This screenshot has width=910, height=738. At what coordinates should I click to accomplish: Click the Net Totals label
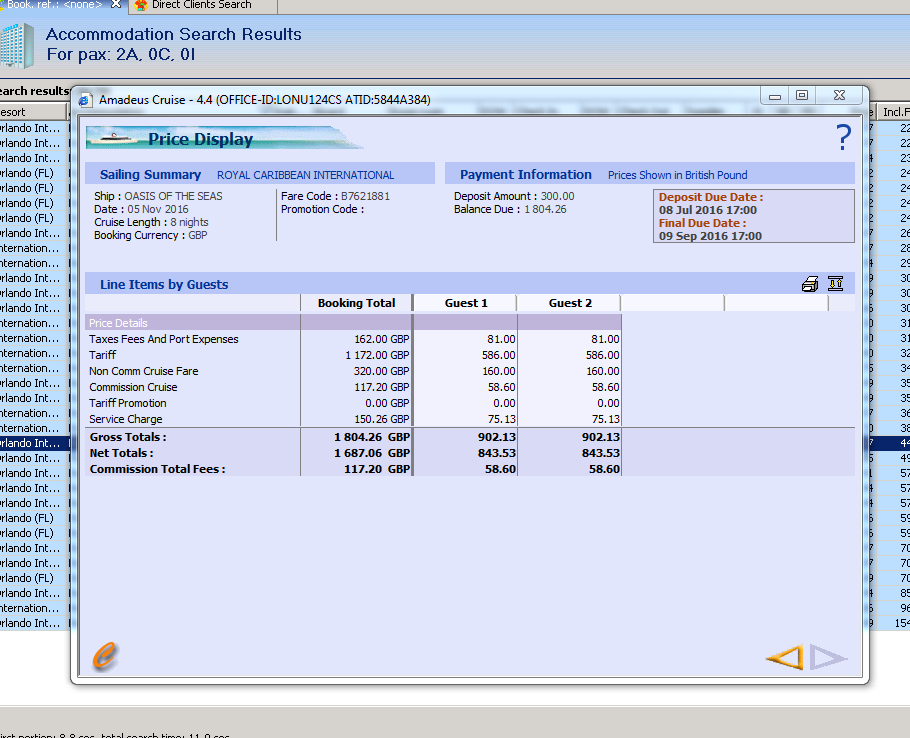pyautogui.click(x=121, y=453)
